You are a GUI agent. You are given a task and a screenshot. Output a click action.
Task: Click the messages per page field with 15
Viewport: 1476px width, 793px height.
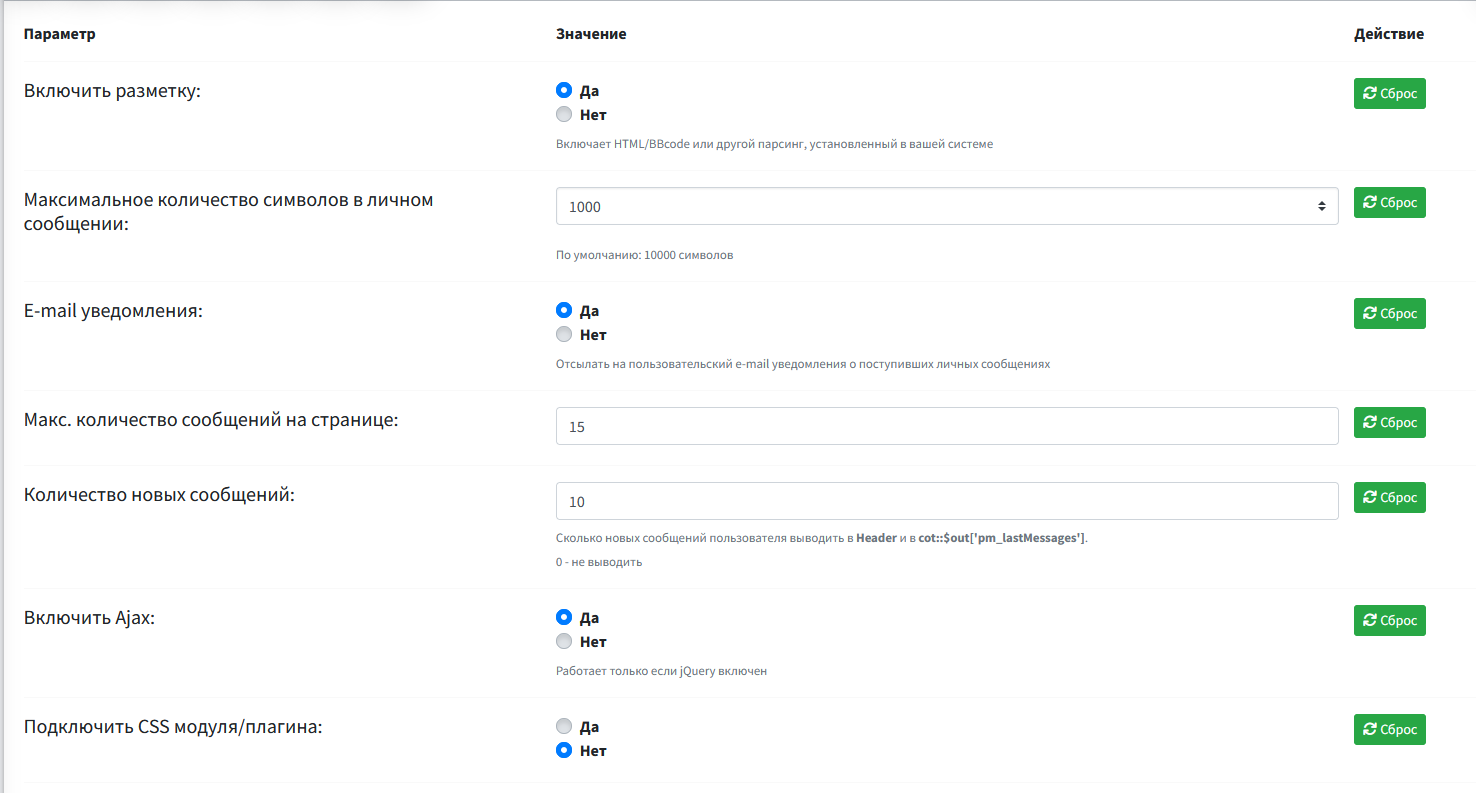[946, 426]
